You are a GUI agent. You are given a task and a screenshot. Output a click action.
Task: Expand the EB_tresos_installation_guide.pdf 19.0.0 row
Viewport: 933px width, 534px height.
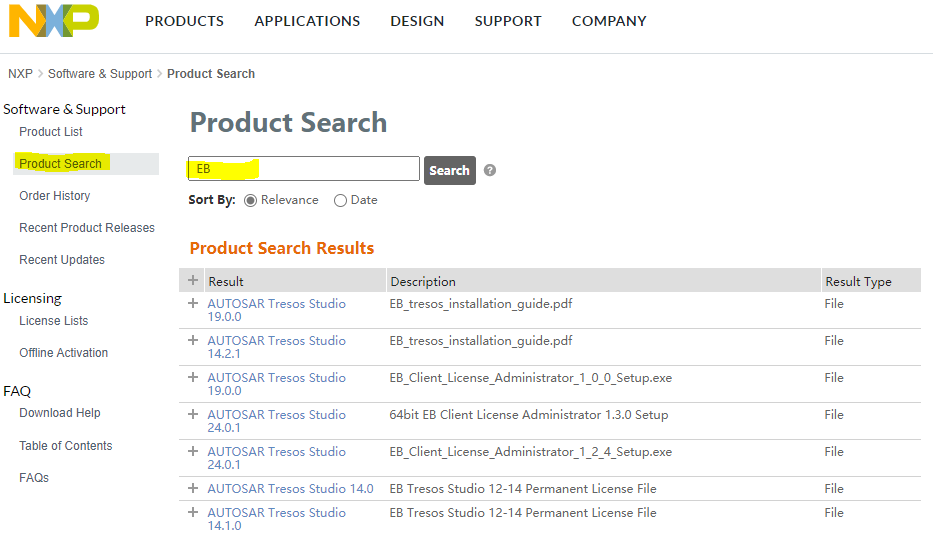click(193, 304)
